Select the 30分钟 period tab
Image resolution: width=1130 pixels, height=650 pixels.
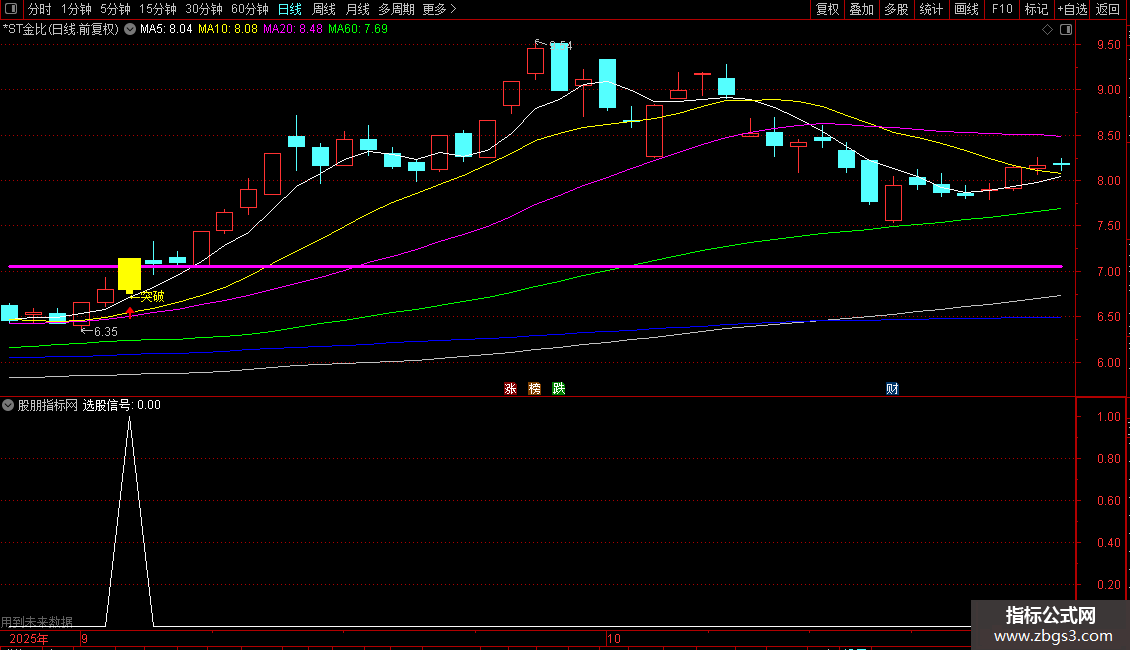pos(203,9)
